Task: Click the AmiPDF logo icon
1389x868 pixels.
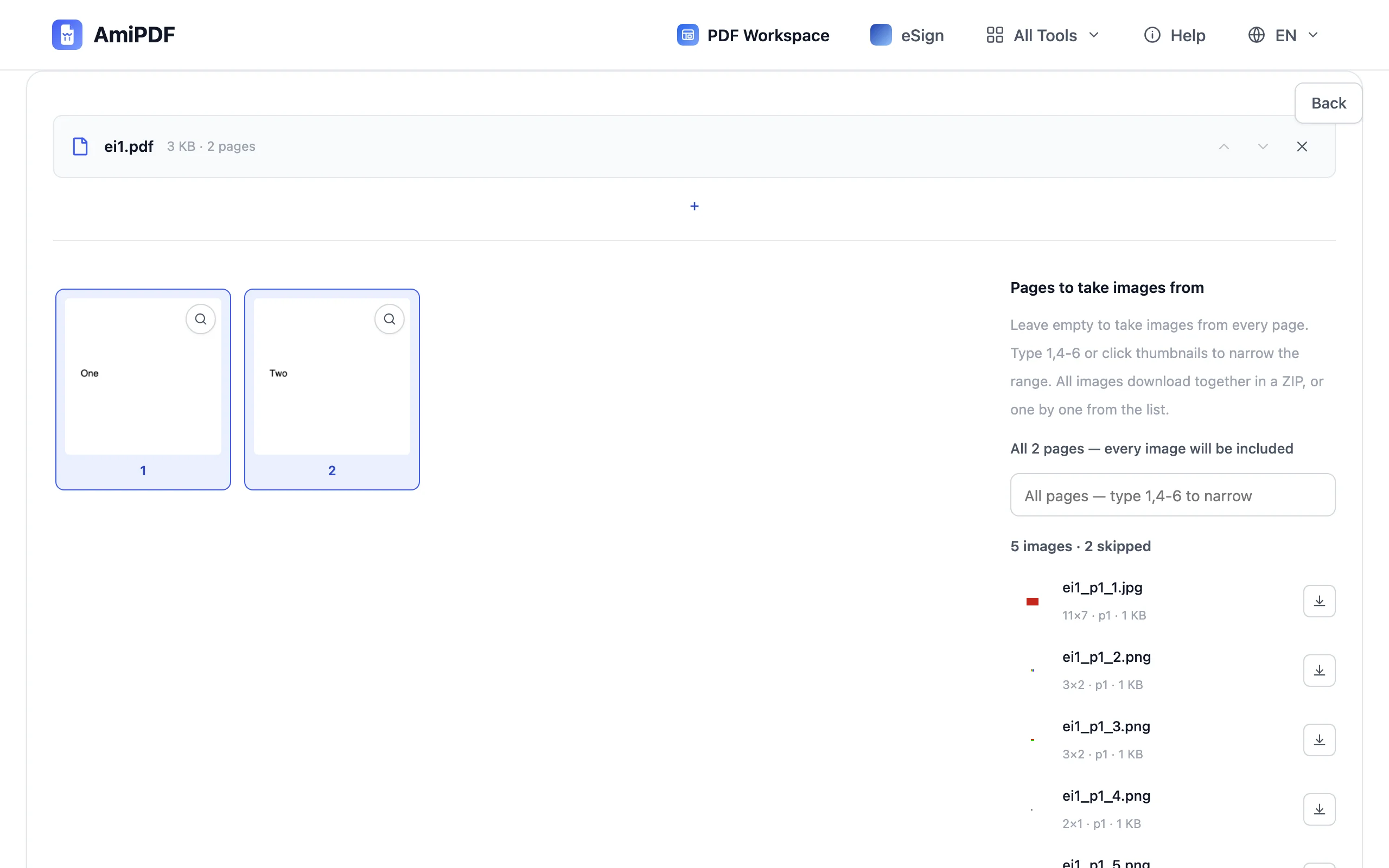Action: tap(67, 35)
